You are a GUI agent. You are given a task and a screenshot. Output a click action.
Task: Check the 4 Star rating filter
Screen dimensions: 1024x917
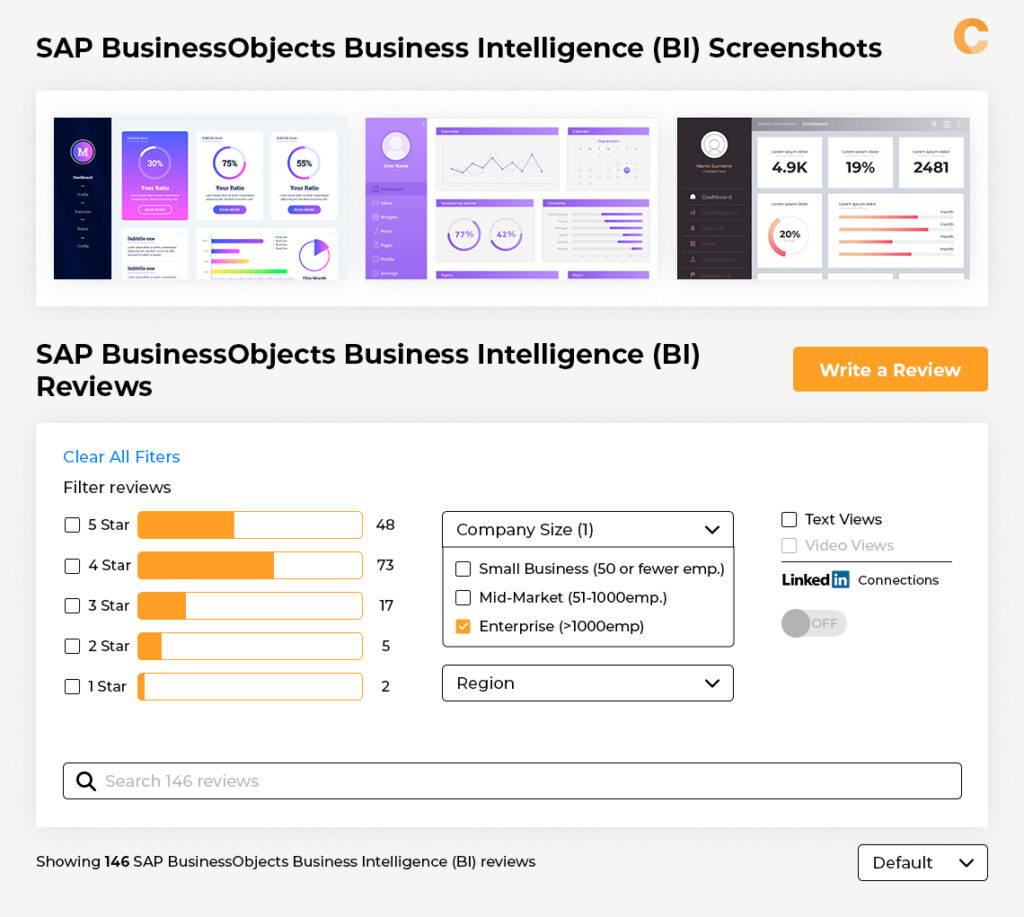pyautogui.click(x=71, y=565)
